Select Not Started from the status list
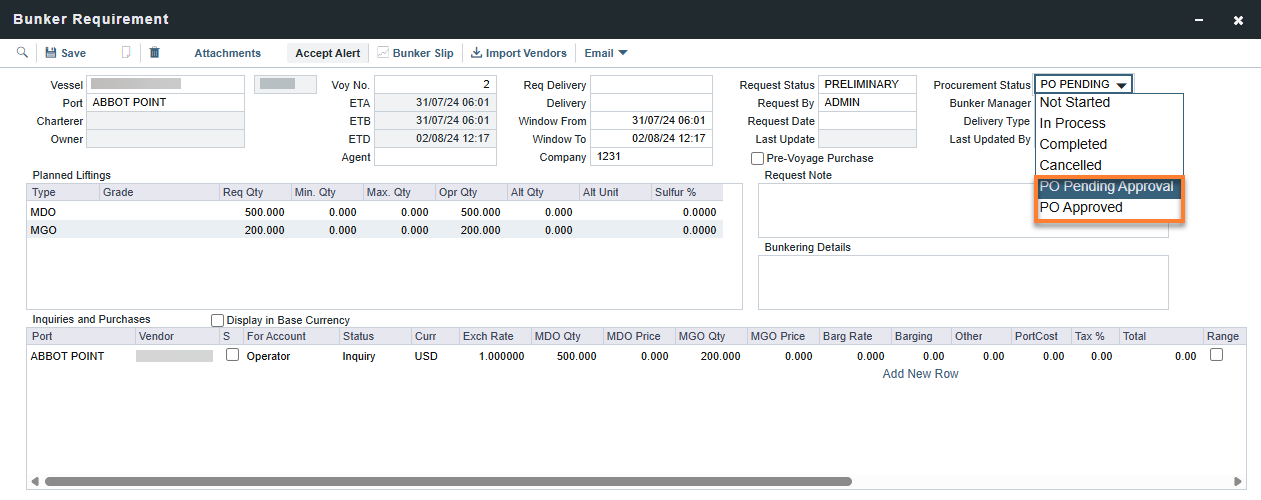The height and width of the screenshot is (500, 1261). point(1110,102)
